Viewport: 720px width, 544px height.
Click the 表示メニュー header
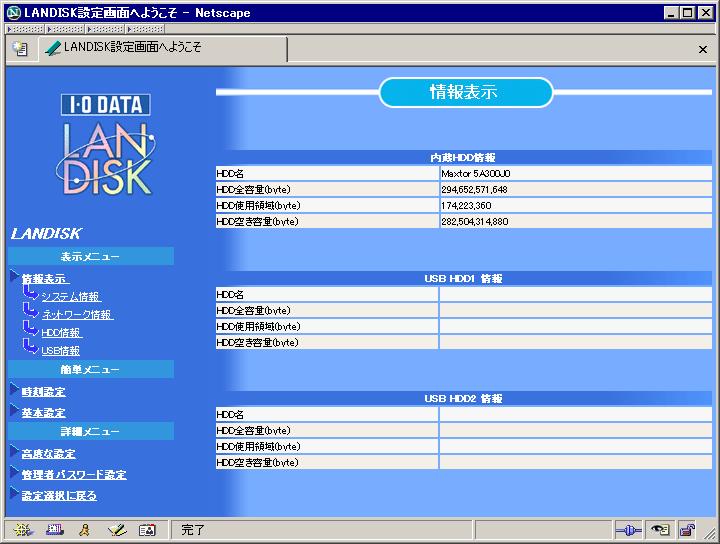click(x=90, y=256)
